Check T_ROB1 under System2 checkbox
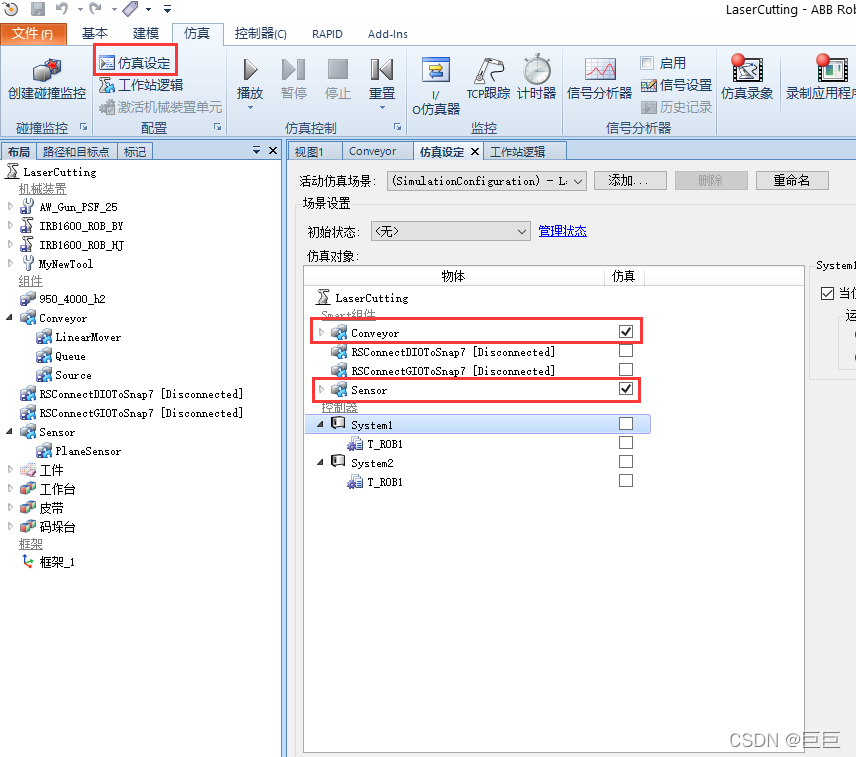This screenshot has height=757, width=856. (x=626, y=481)
